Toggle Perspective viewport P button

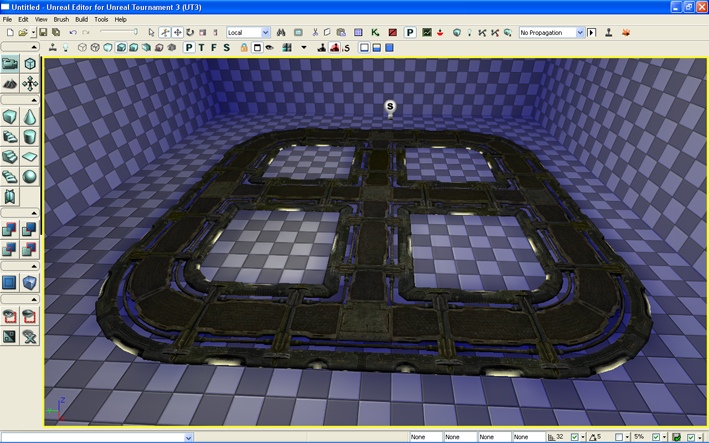[189, 47]
